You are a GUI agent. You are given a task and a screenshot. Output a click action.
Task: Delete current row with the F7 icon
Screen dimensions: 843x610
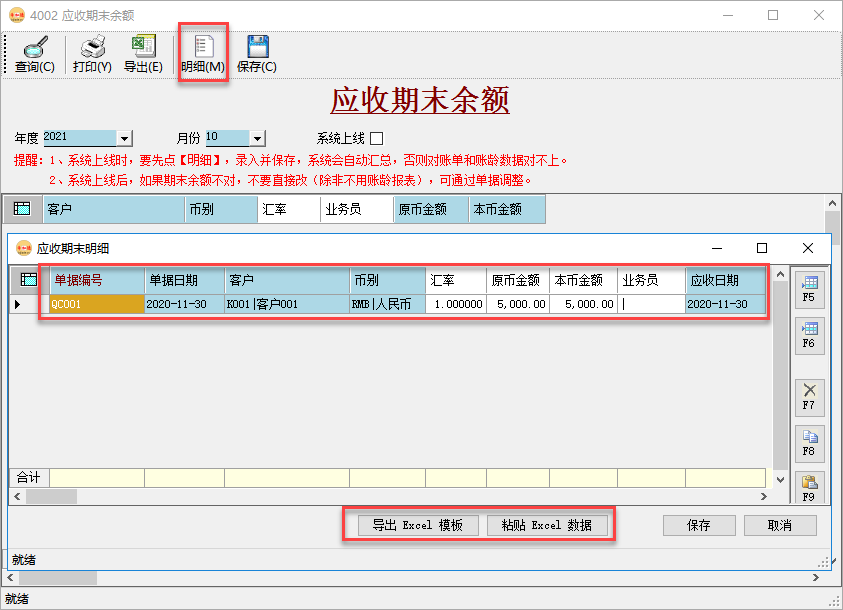pos(811,390)
